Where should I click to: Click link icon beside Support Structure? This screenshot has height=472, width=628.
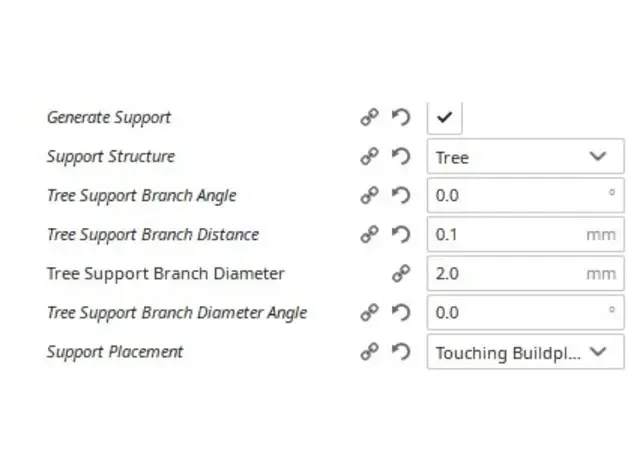[x=370, y=156]
